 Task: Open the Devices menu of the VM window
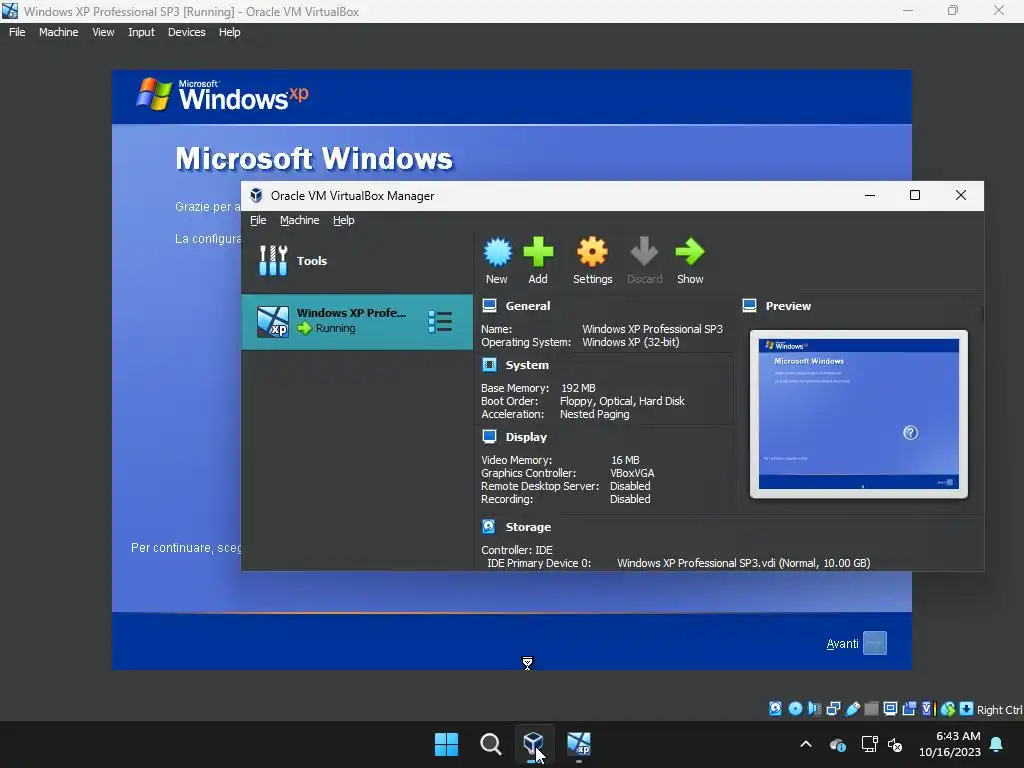coord(187,32)
